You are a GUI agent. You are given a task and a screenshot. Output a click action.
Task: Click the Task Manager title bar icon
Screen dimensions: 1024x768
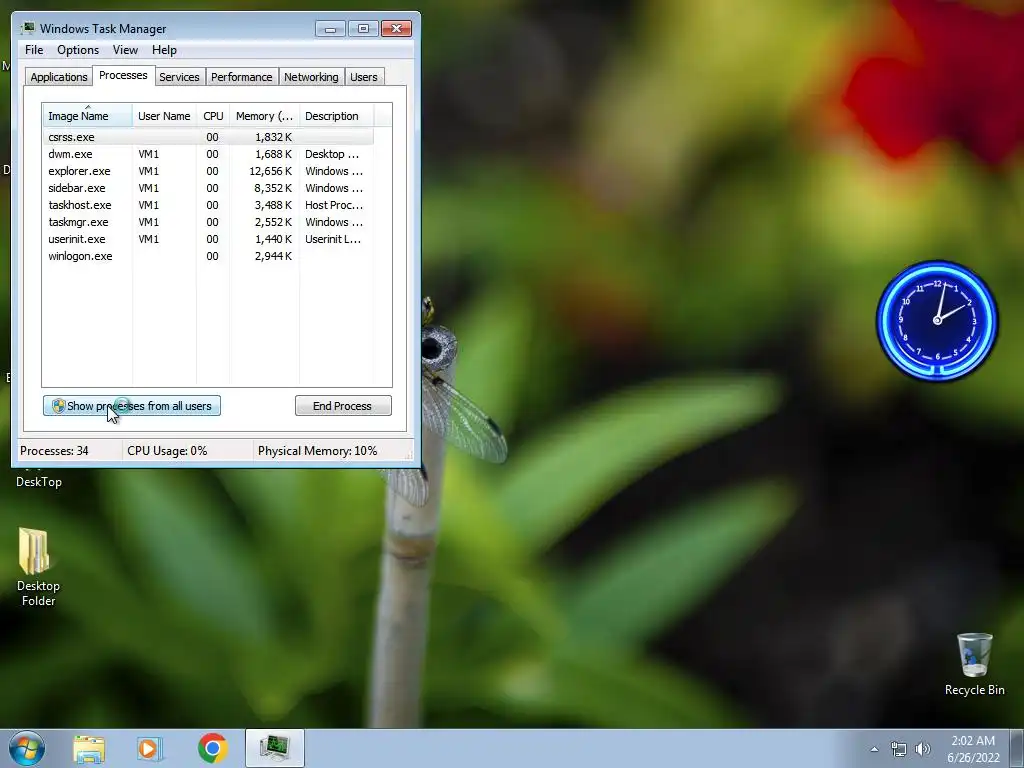tap(27, 28)
